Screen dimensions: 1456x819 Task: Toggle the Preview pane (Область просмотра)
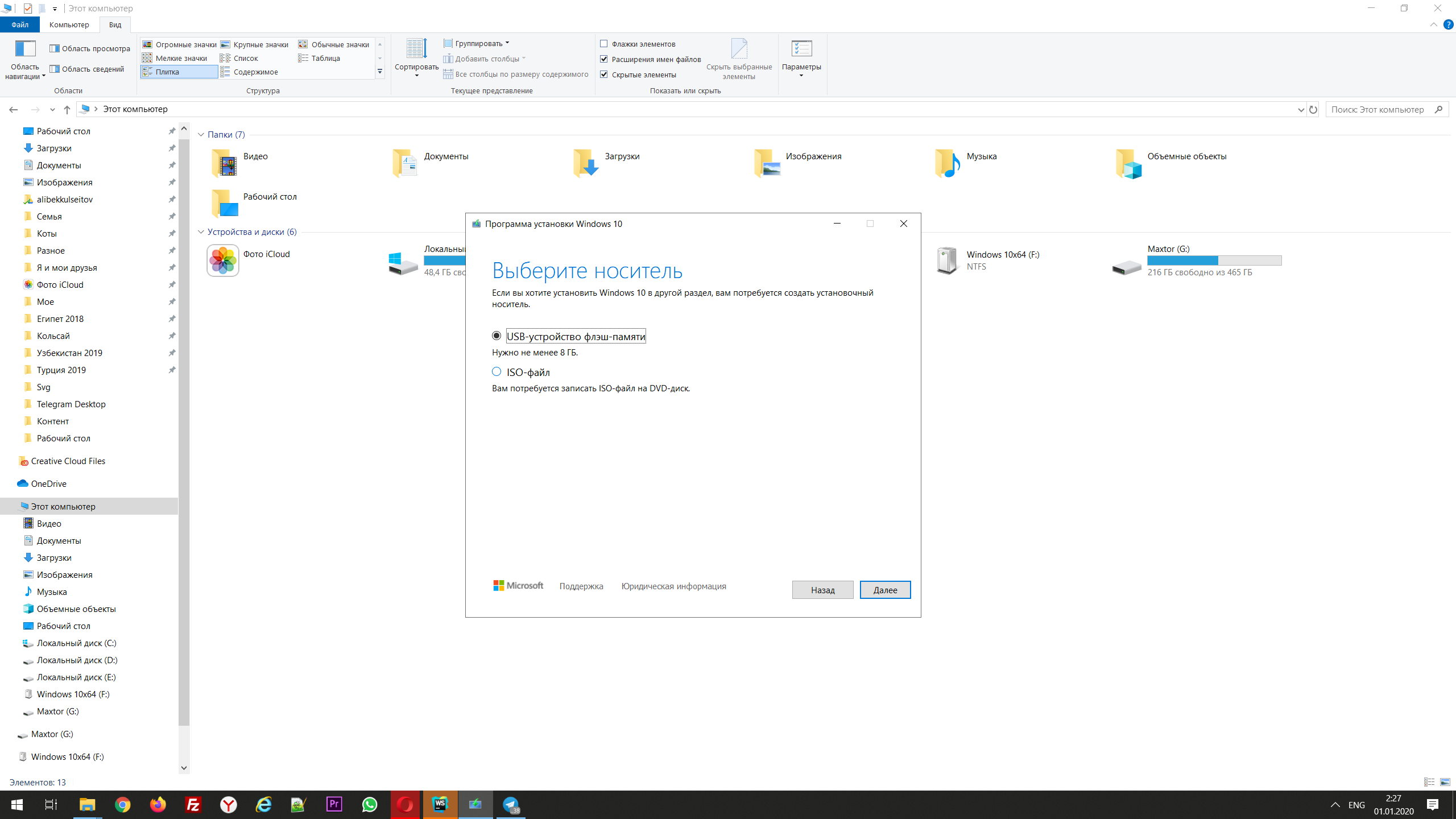tap(90, 48)
